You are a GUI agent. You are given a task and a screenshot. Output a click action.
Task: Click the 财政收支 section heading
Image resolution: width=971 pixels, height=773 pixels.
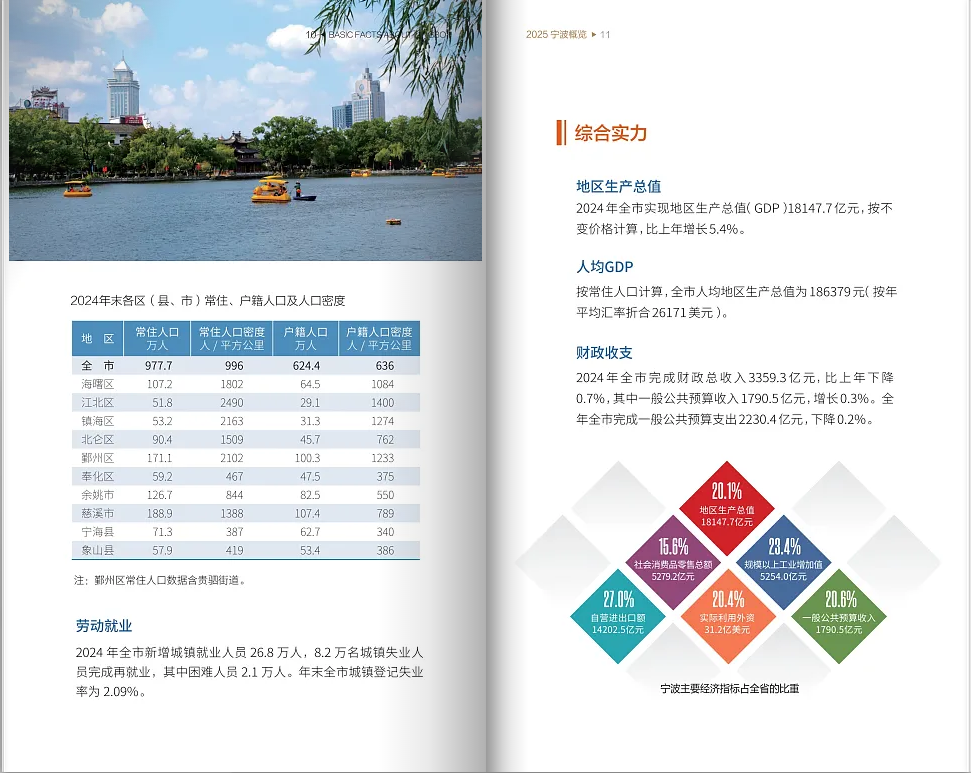(604, 353)
